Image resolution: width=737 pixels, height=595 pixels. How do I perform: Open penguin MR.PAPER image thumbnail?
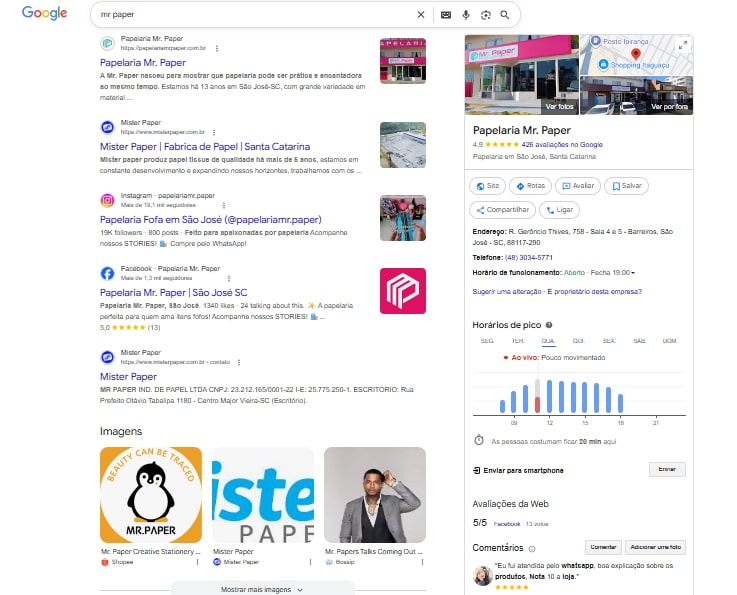(151, 495)
